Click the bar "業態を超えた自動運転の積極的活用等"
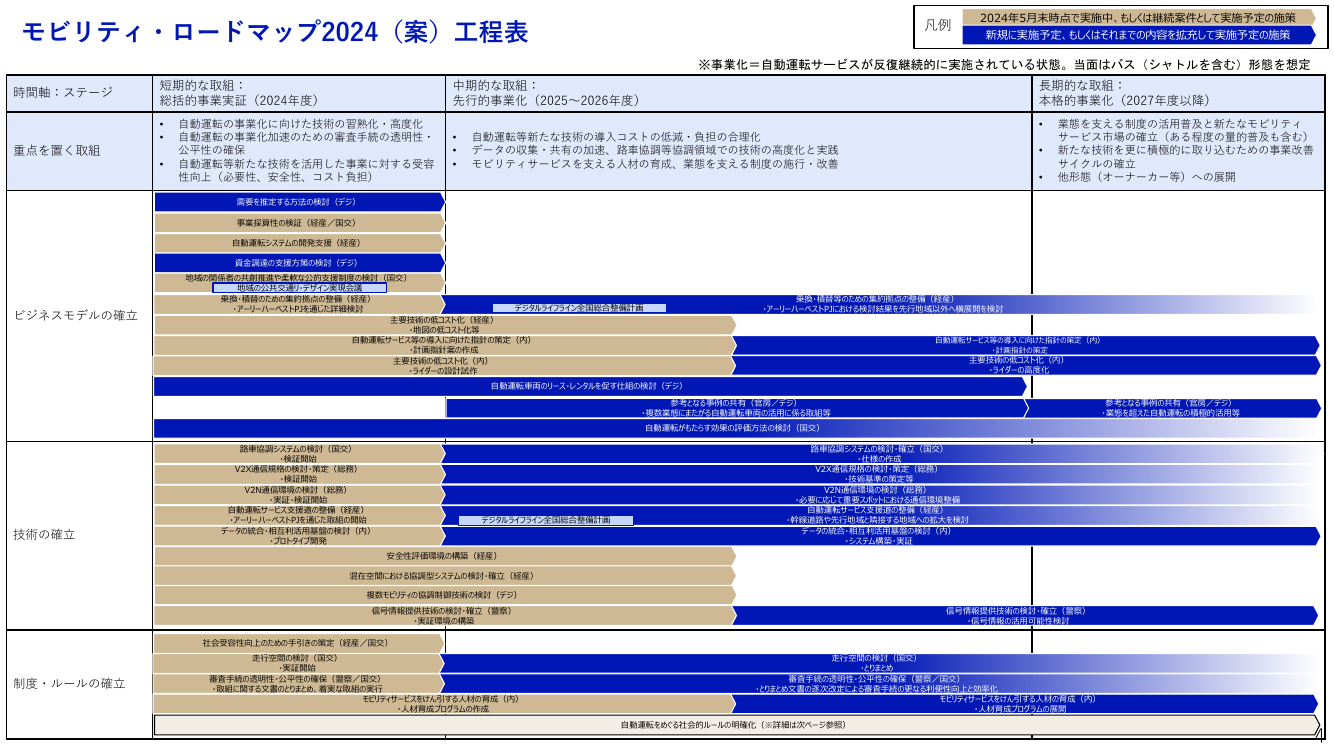 [x=1172, y=407]
